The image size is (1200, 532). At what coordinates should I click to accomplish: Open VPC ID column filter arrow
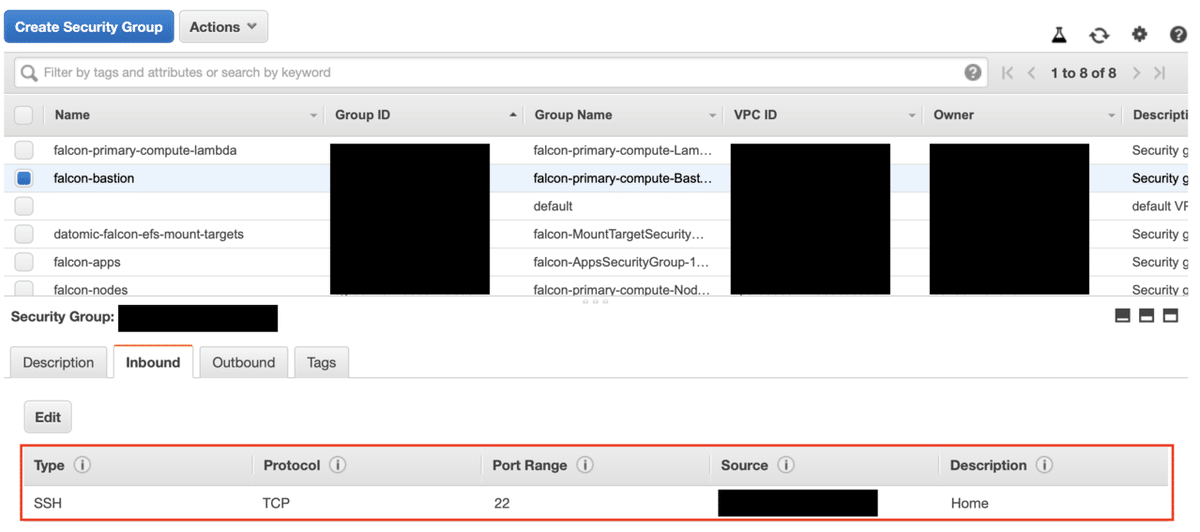click(912, 116)
